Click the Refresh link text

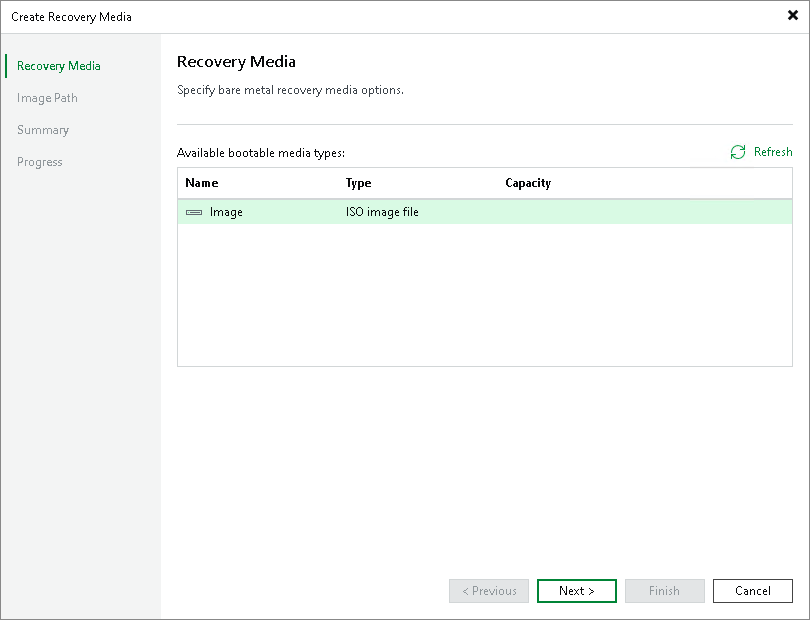(773, 152)
